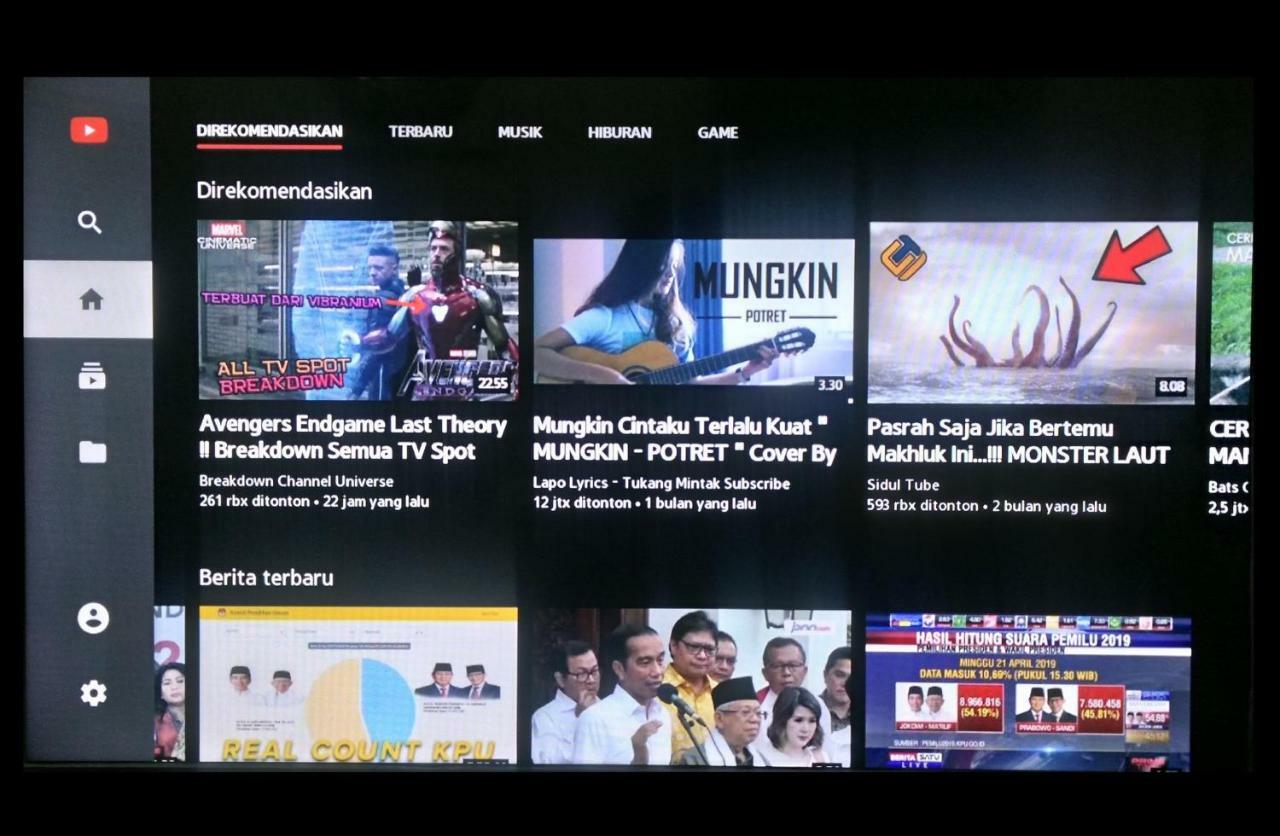This screenshot has width=1280, height=836.
Task: Switch to the TERBARU tab
Action: pos(420,131)
